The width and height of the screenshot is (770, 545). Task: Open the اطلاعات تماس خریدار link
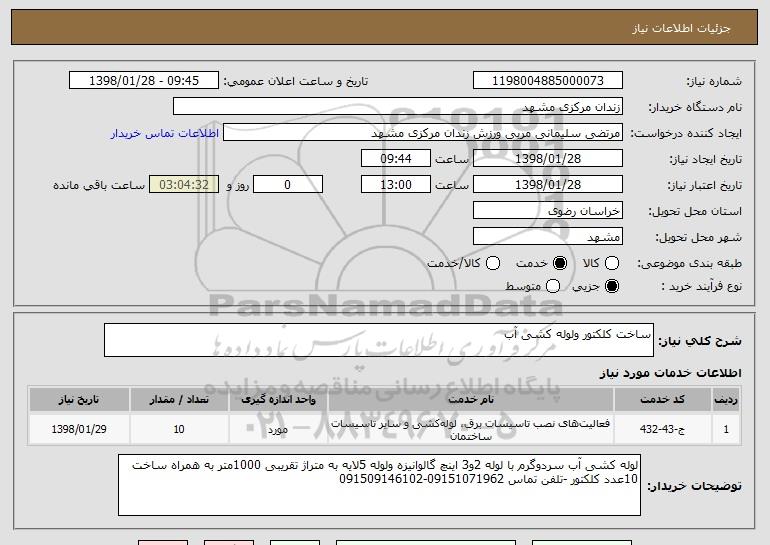165,133
